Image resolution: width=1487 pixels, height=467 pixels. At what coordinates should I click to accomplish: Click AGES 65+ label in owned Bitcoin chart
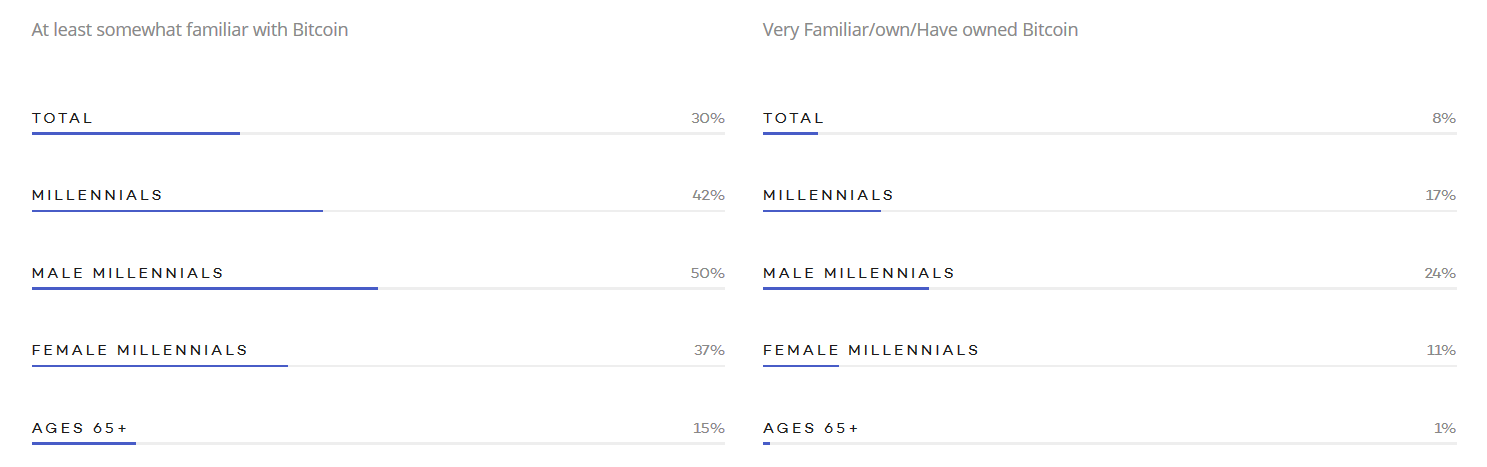tap(811, 428)
